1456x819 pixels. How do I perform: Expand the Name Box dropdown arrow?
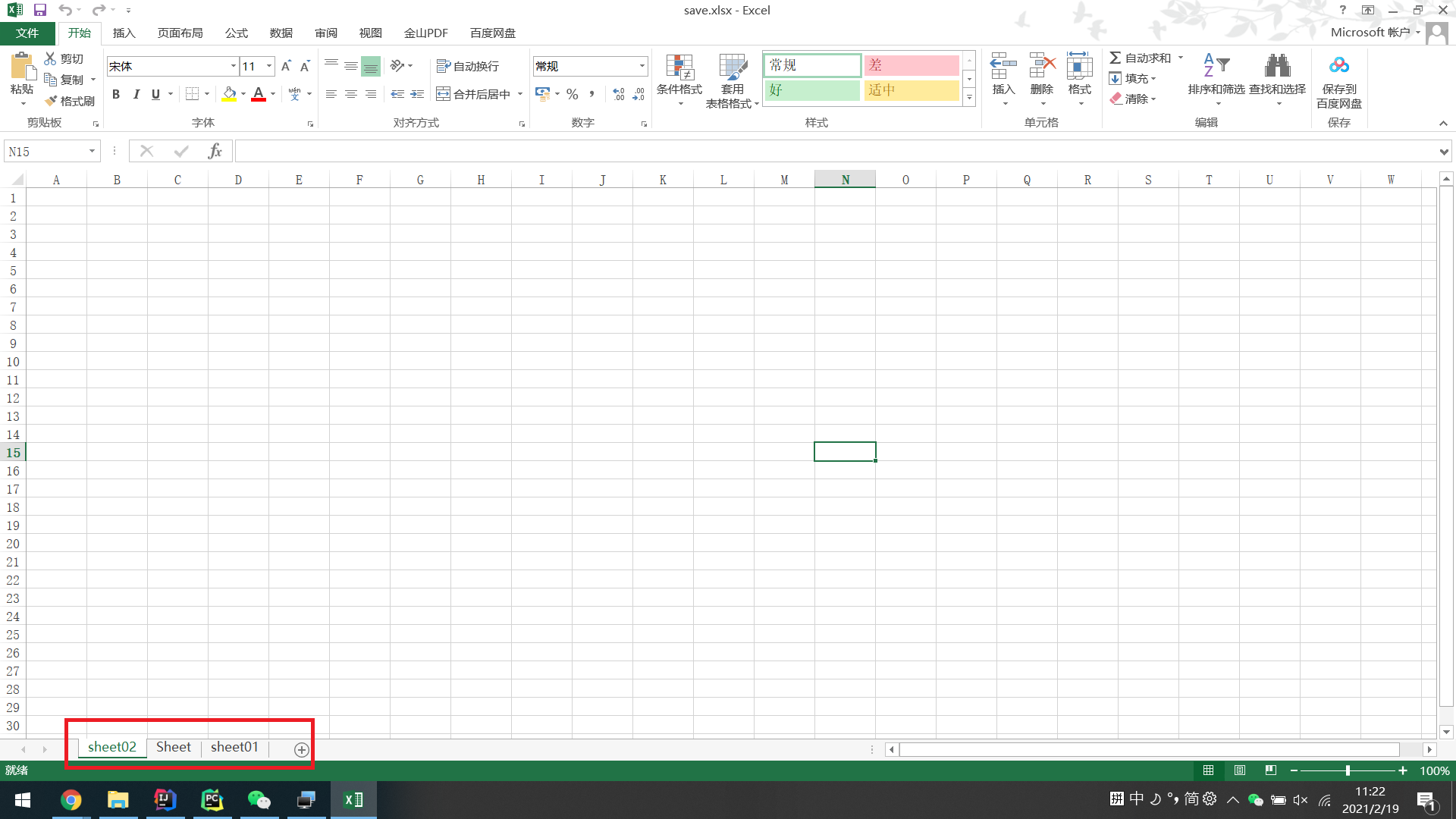click(x=92, y=151)
